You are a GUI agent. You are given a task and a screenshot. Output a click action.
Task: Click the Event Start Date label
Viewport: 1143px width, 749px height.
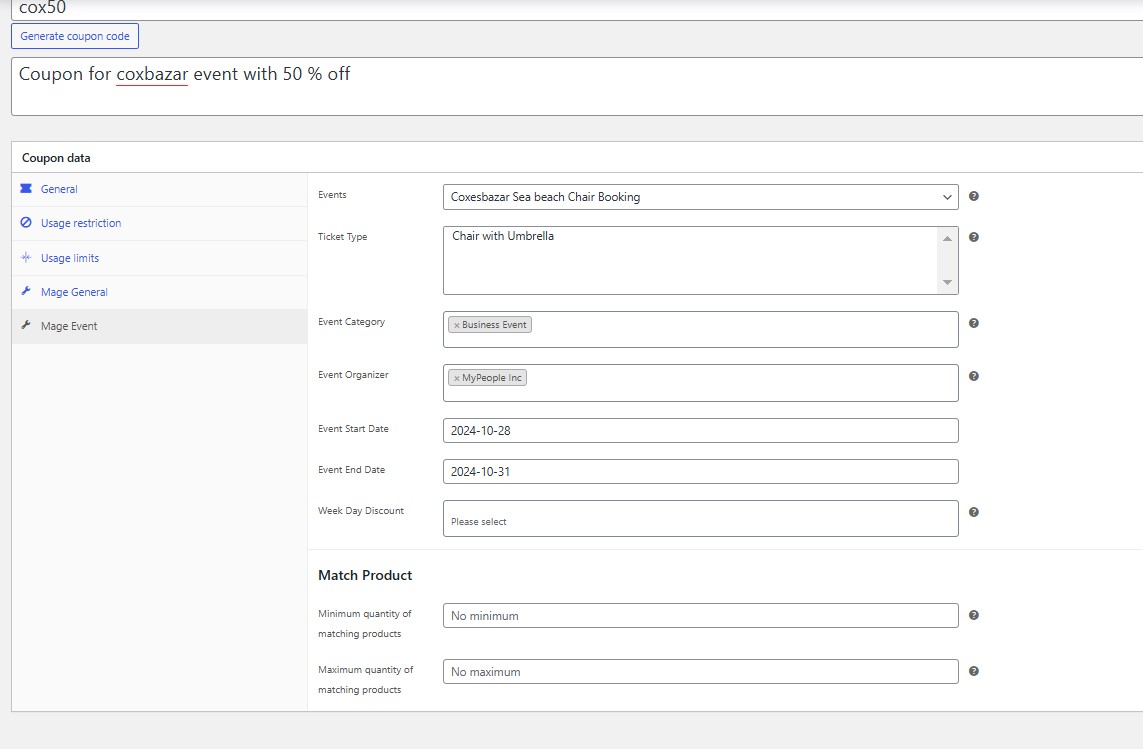pyautogui.click(x=354, y=429)
